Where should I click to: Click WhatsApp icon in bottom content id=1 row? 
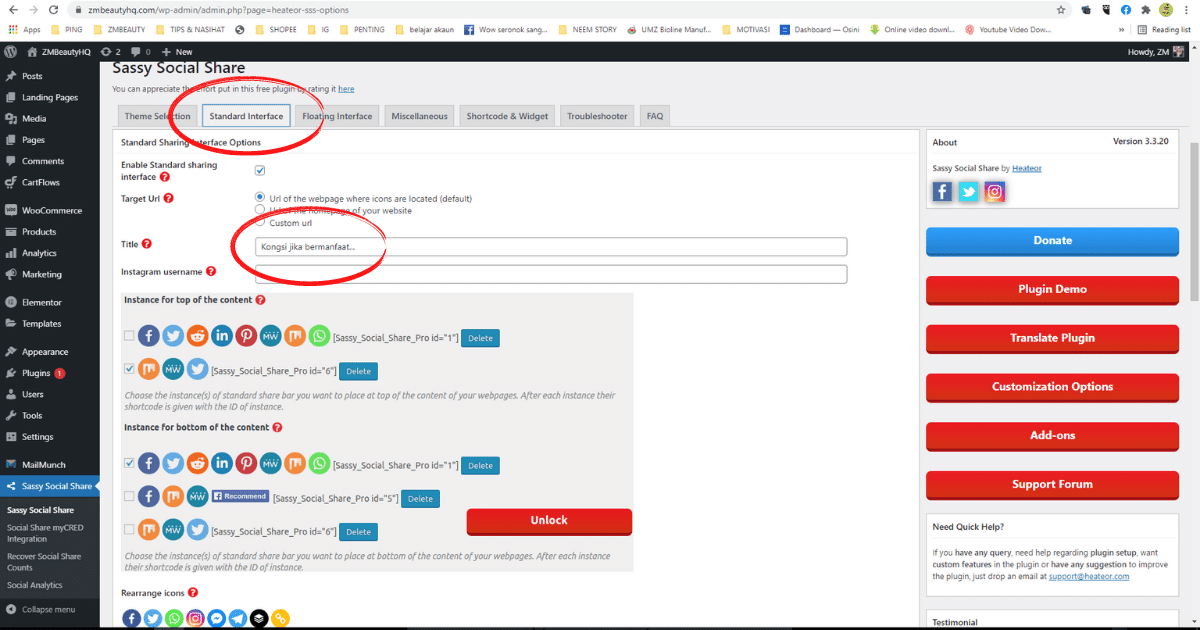(x=319, y=463)
